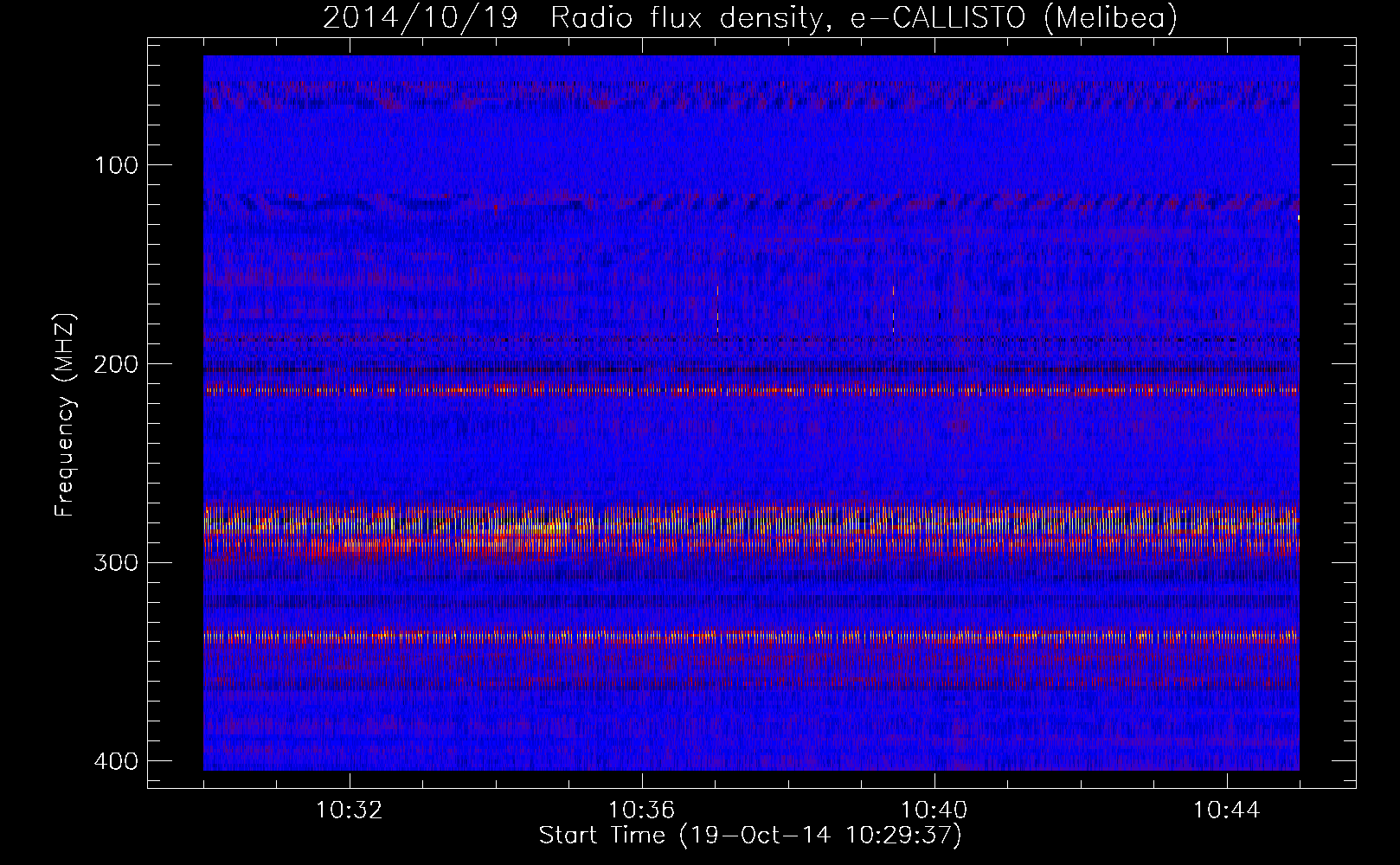Image resolution: width=1400 pixels, height=865 pixels.
Task: Click the 'Frequency (MHZ)' axis label
Action: pyautogui.click(x=65, y=415)
